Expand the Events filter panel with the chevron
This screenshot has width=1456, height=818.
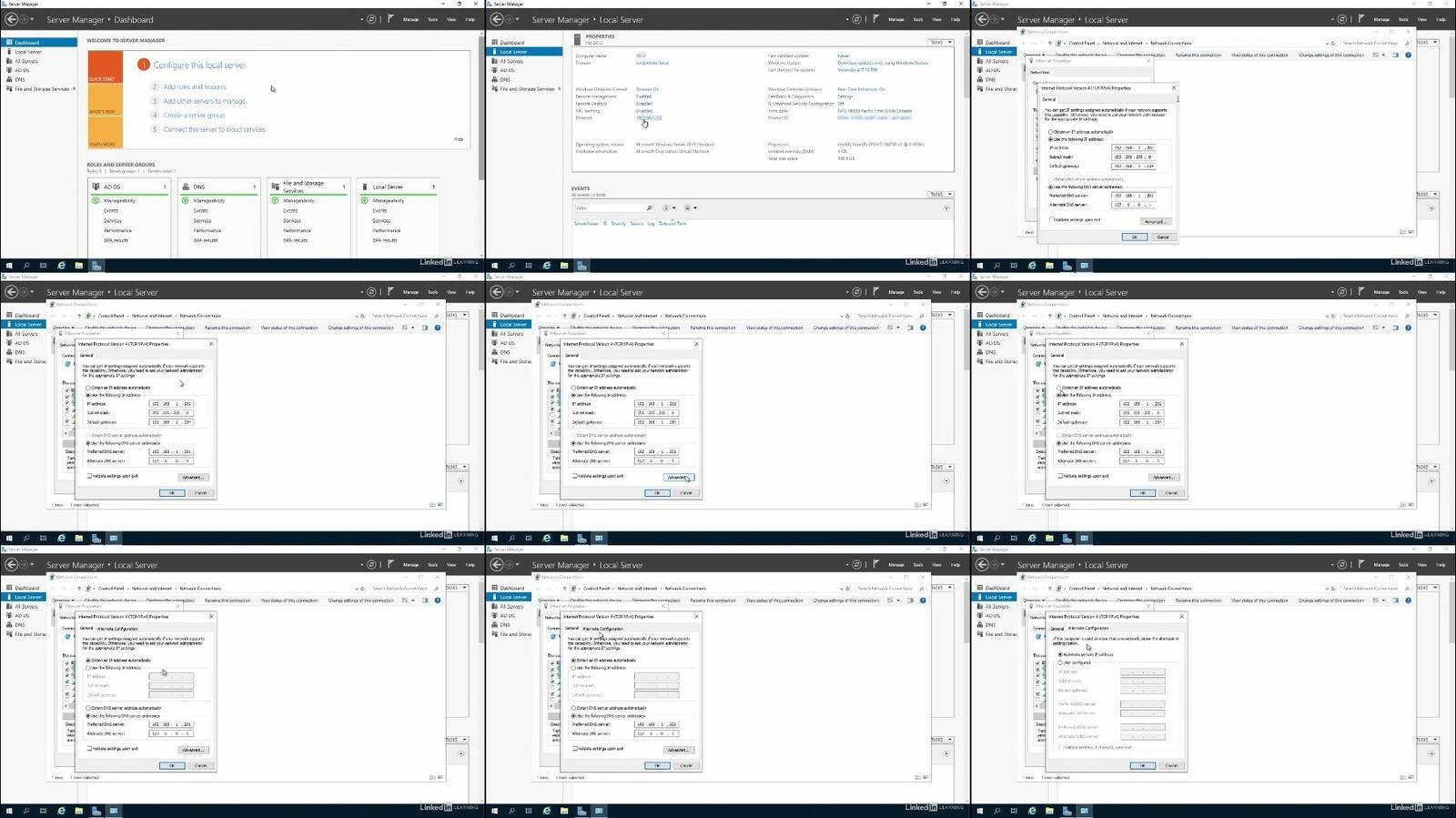(x=946, y=208)
